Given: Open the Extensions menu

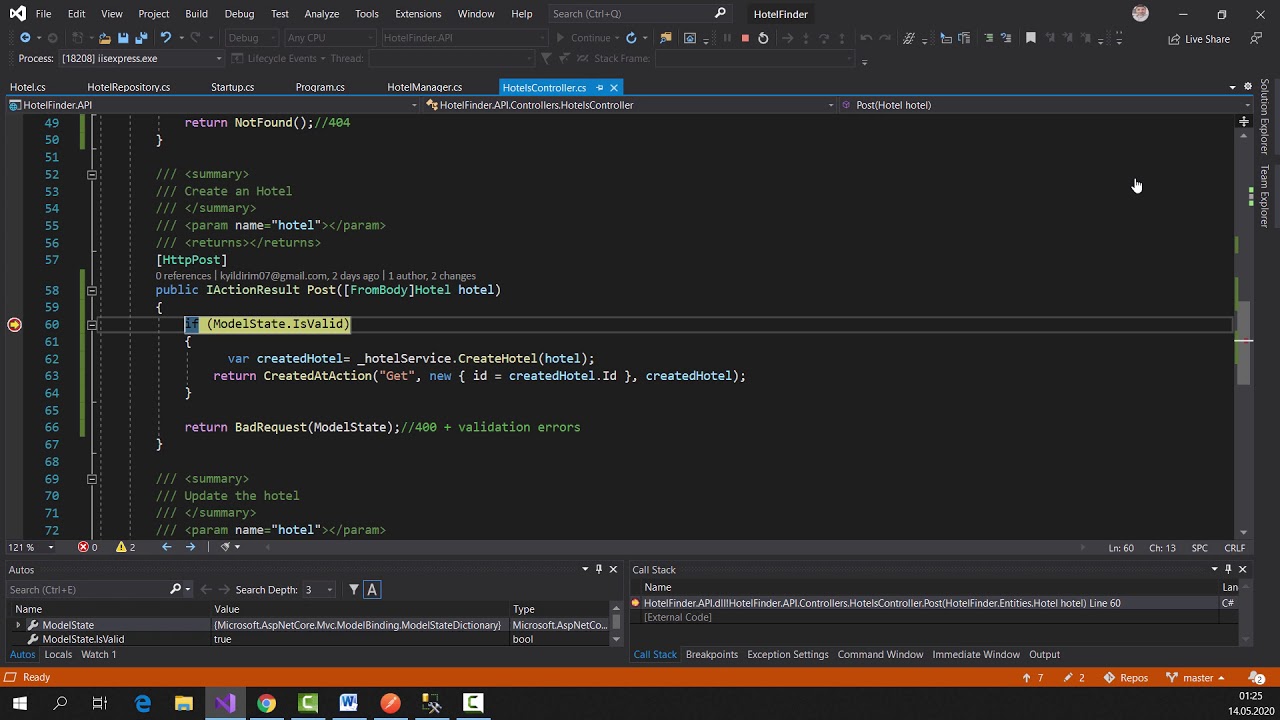Looking at the screenshot, I should (418, 14).
